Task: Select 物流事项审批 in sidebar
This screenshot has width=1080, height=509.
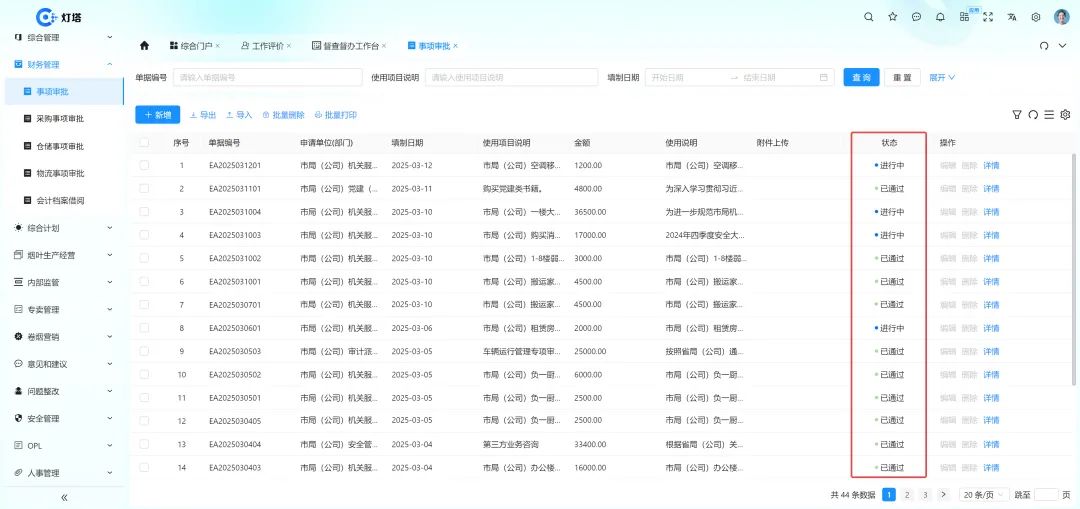Action: 63,173
